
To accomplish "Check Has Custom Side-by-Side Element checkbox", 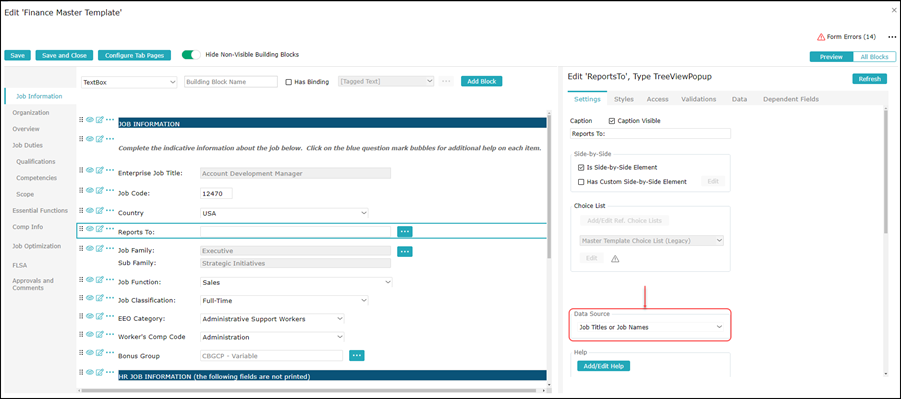I will point(581,182).
